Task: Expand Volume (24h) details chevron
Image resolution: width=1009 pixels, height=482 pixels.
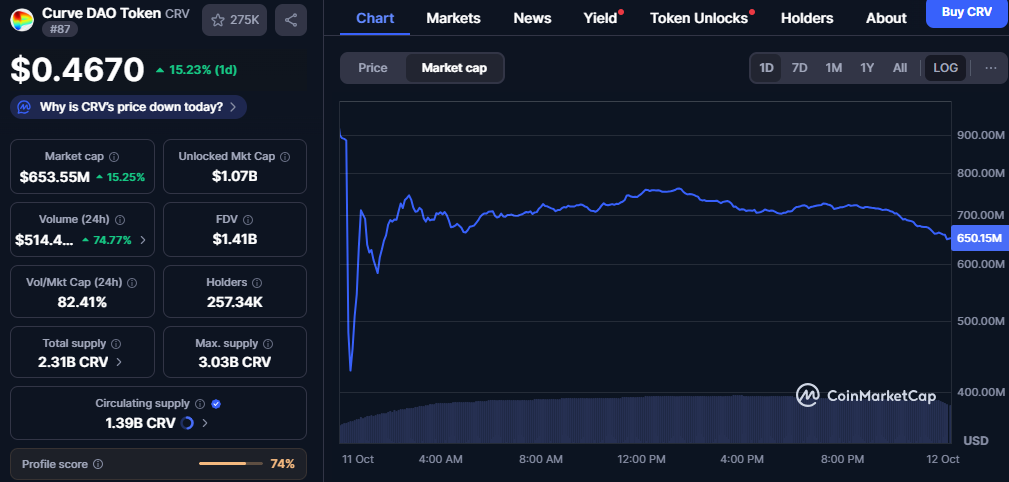Action: (x=143, y=240)
